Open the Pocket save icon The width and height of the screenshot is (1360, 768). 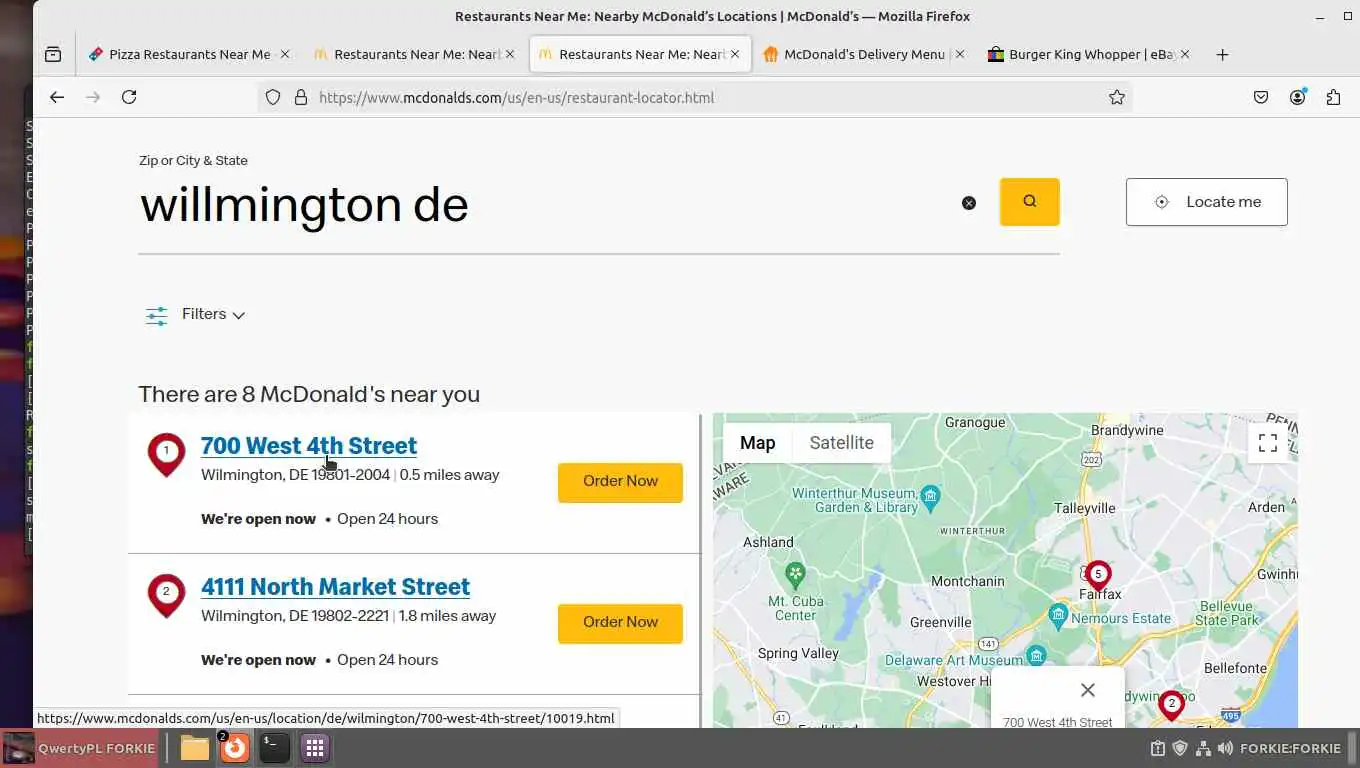(1261, 97)
